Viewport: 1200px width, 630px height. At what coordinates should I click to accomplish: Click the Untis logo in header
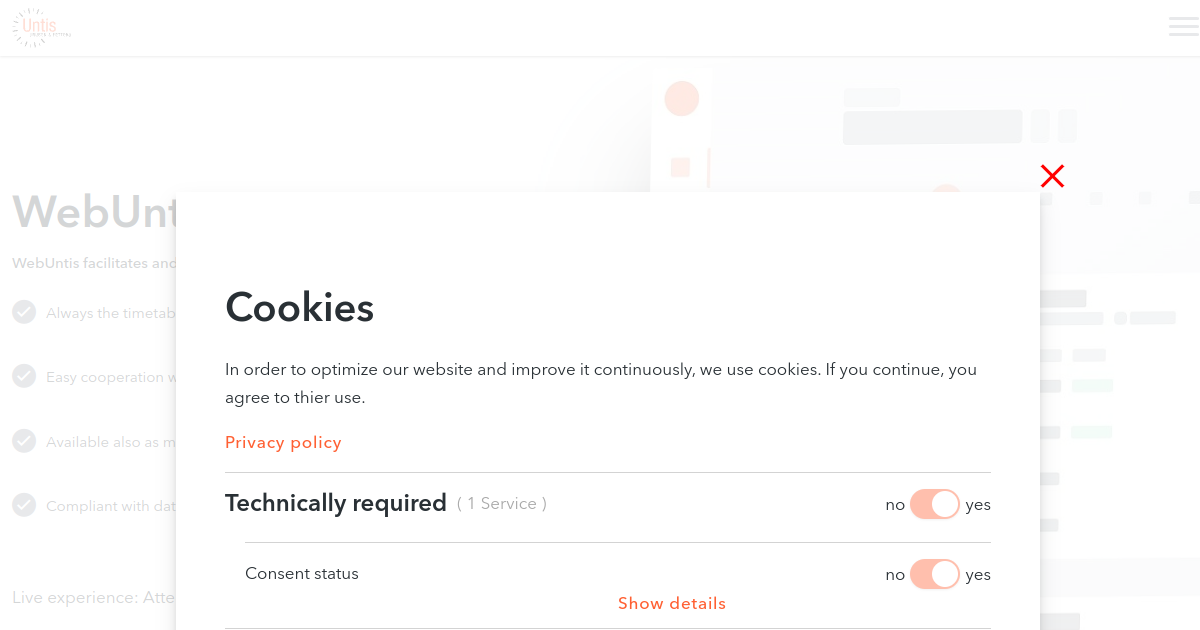coord(42,27)
